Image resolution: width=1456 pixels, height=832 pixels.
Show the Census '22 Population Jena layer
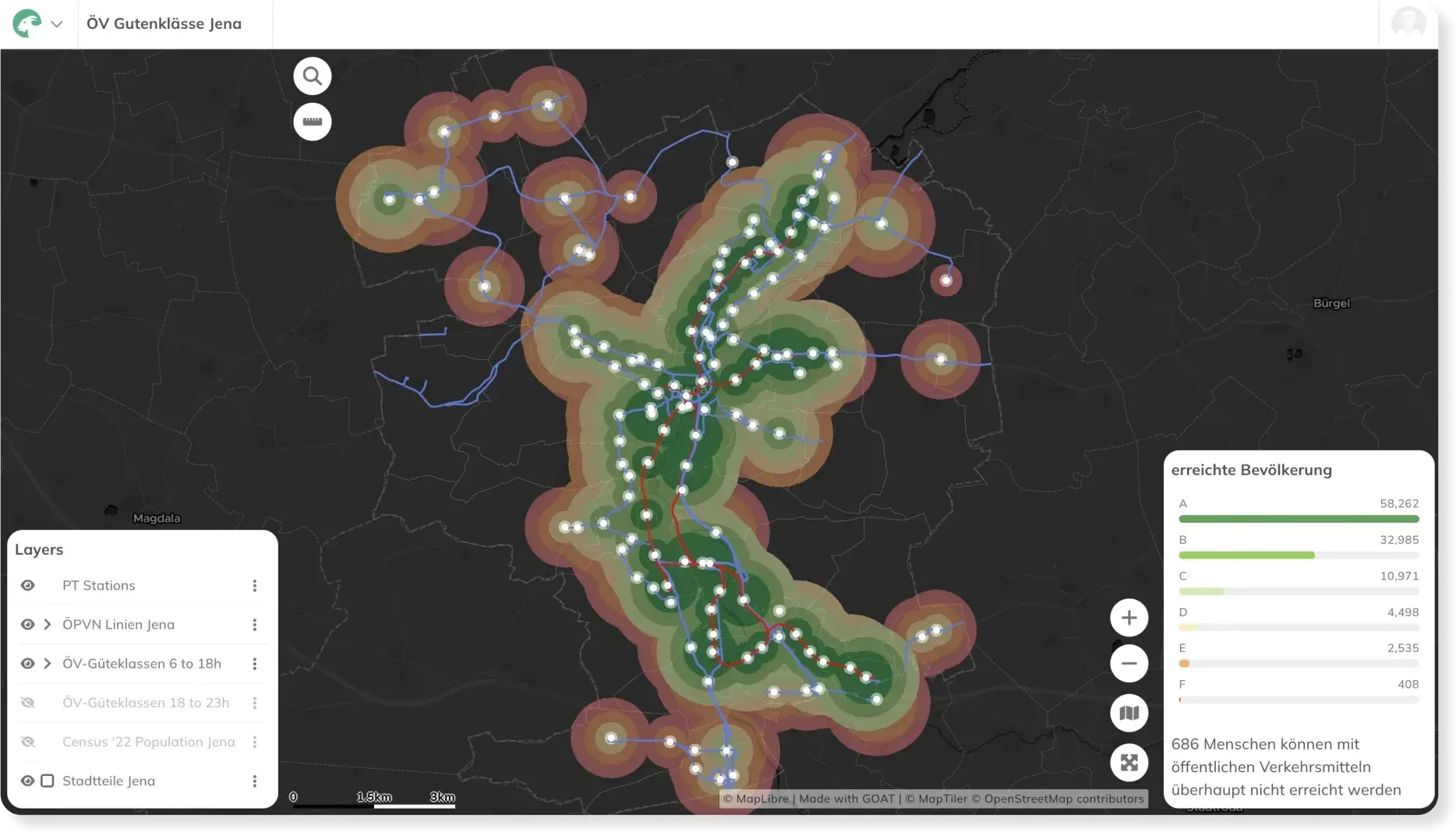pyautogui.click(x=28, y=742)
